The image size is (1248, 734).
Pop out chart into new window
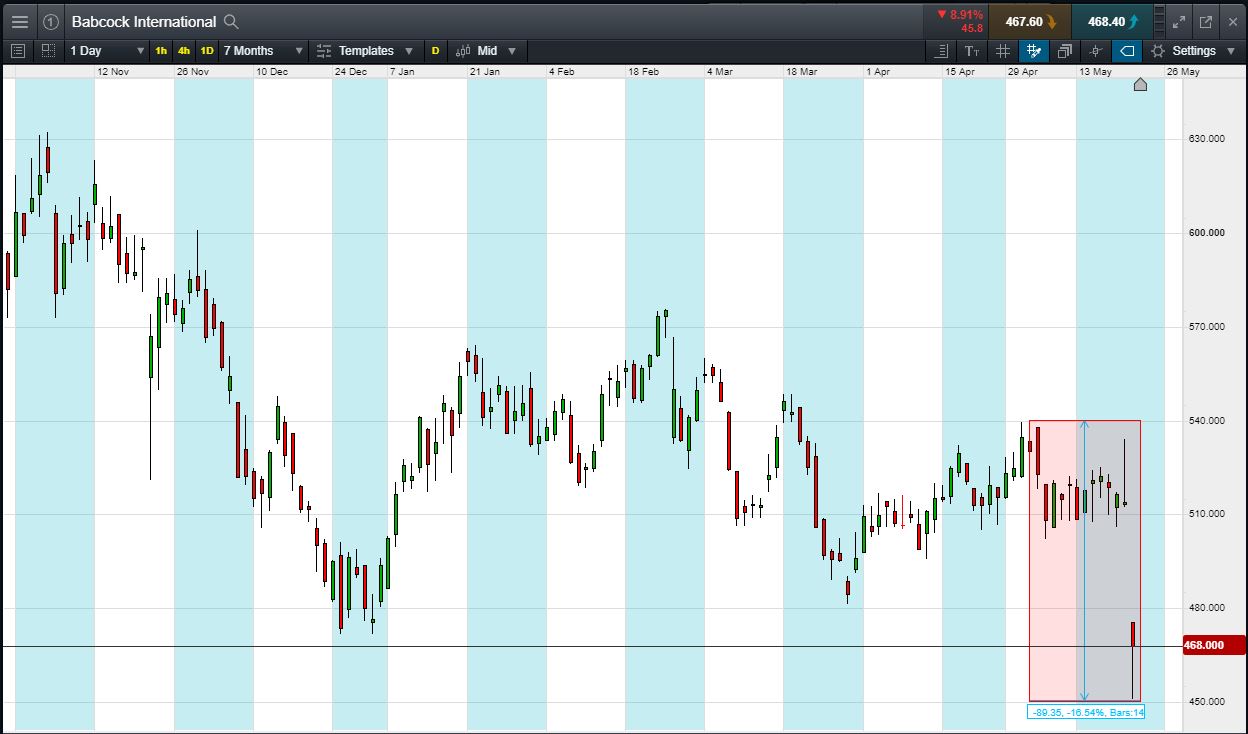[1205, 21]
